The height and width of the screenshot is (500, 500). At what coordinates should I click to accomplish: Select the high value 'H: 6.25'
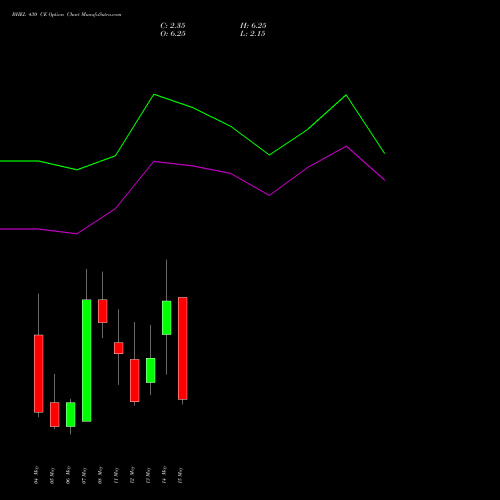click(253, 26)
